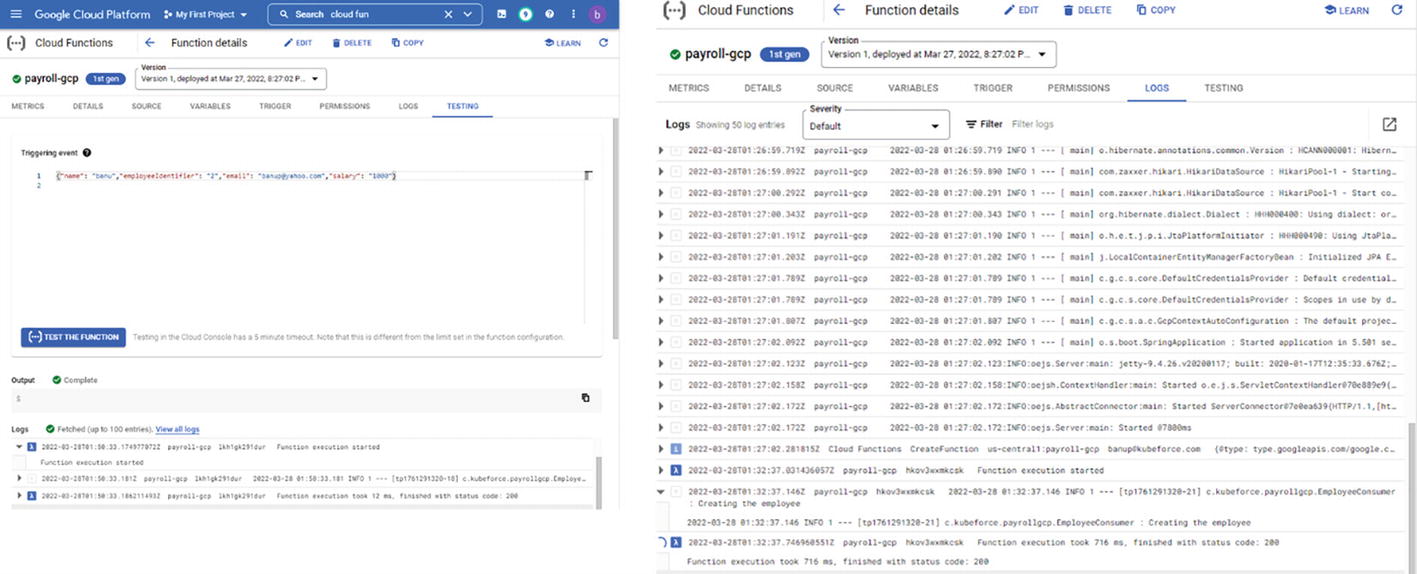Open logs in new window icon
1417x574 pixels.
(1389, 124)
